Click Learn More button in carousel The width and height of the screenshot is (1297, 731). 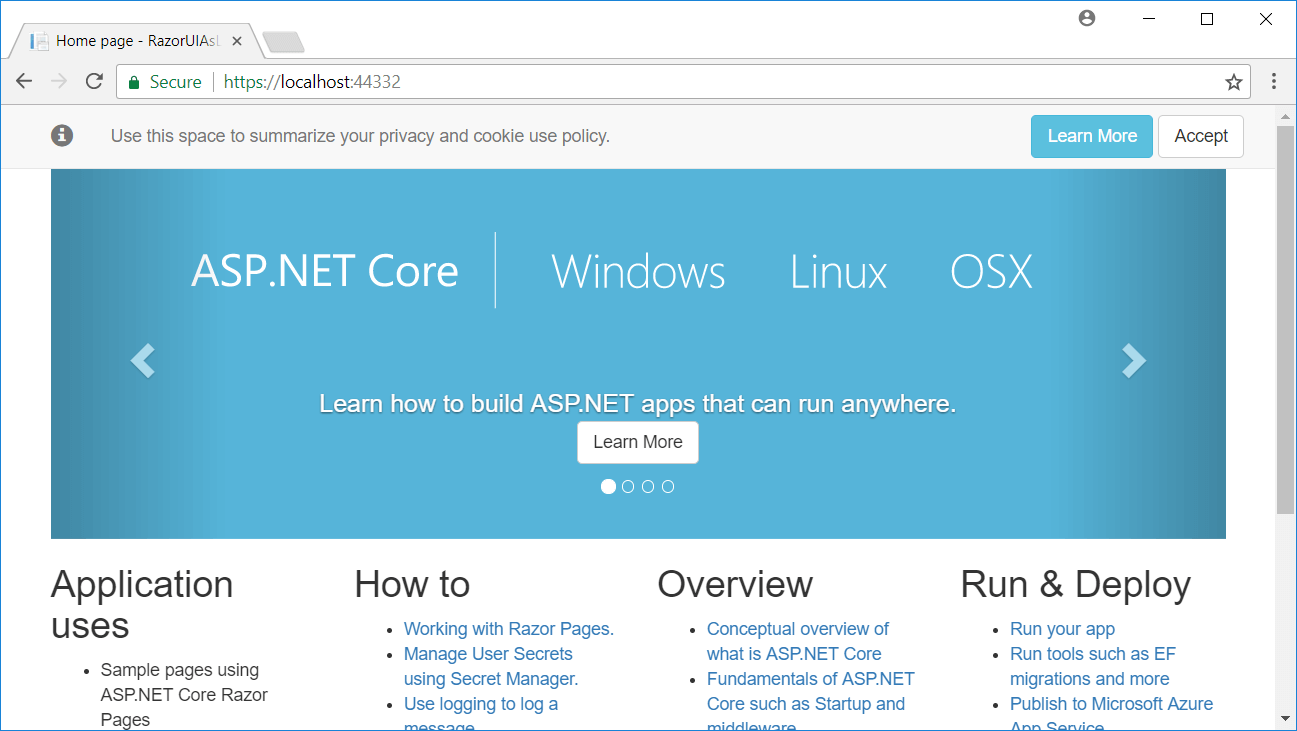pos(638,442)
